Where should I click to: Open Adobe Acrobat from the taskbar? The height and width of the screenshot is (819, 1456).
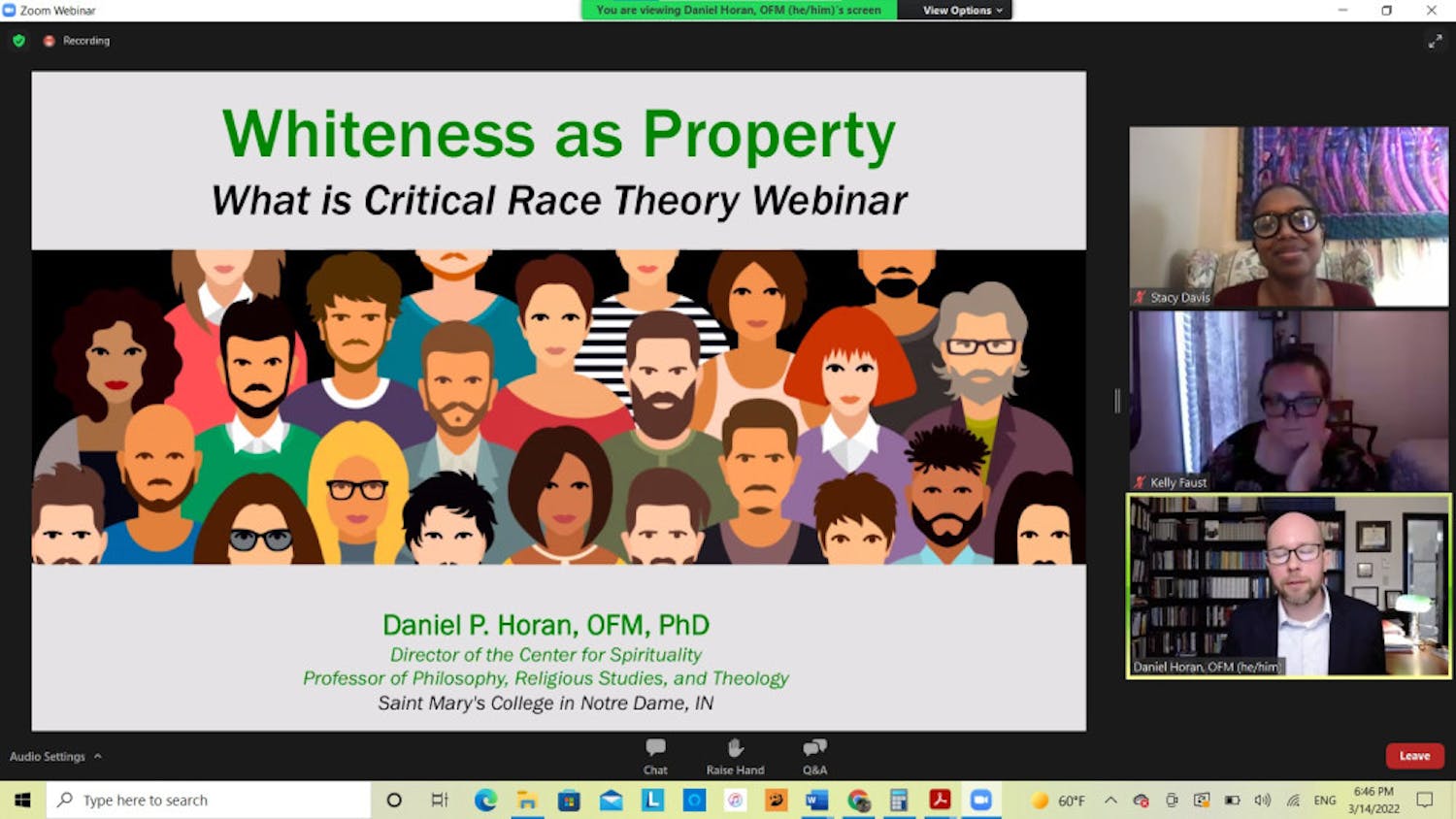click(939, 801)
